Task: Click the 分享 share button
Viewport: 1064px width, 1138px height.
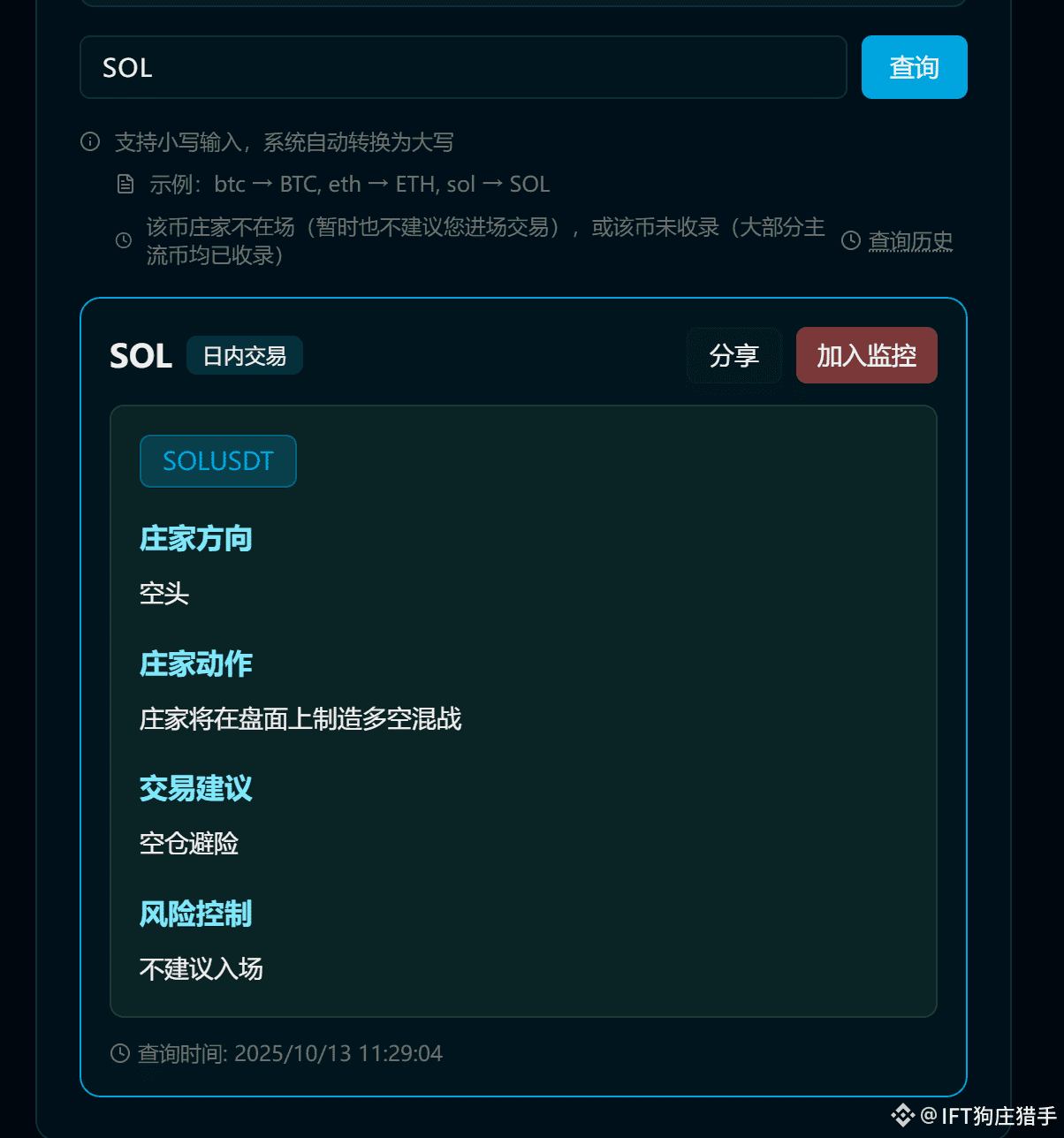Action: [733, 355]
